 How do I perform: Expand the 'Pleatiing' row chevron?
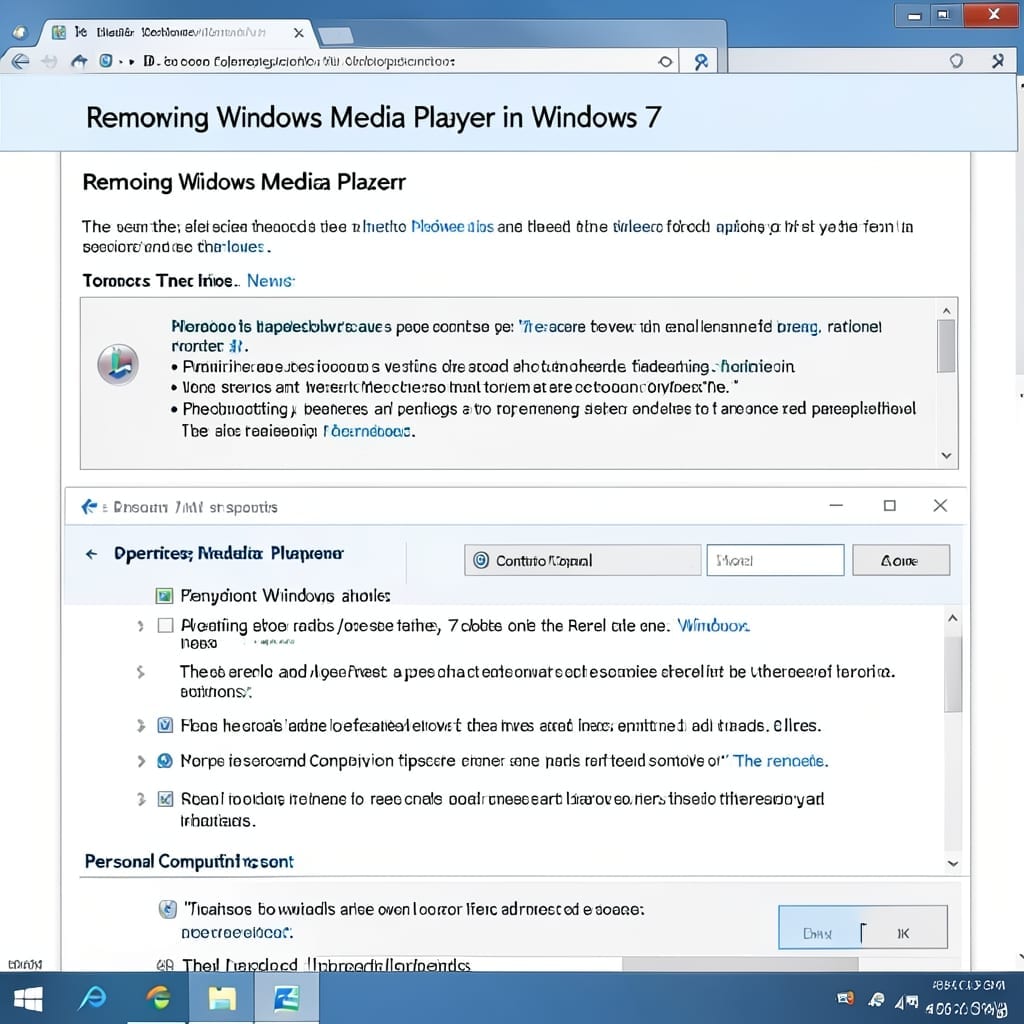point(140,626)
